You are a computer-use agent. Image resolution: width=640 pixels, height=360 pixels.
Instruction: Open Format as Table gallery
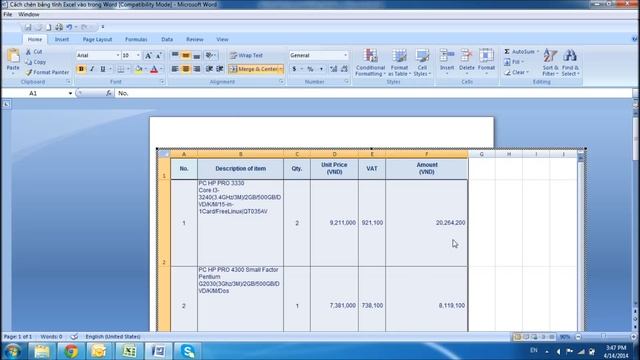click(399, 62)
